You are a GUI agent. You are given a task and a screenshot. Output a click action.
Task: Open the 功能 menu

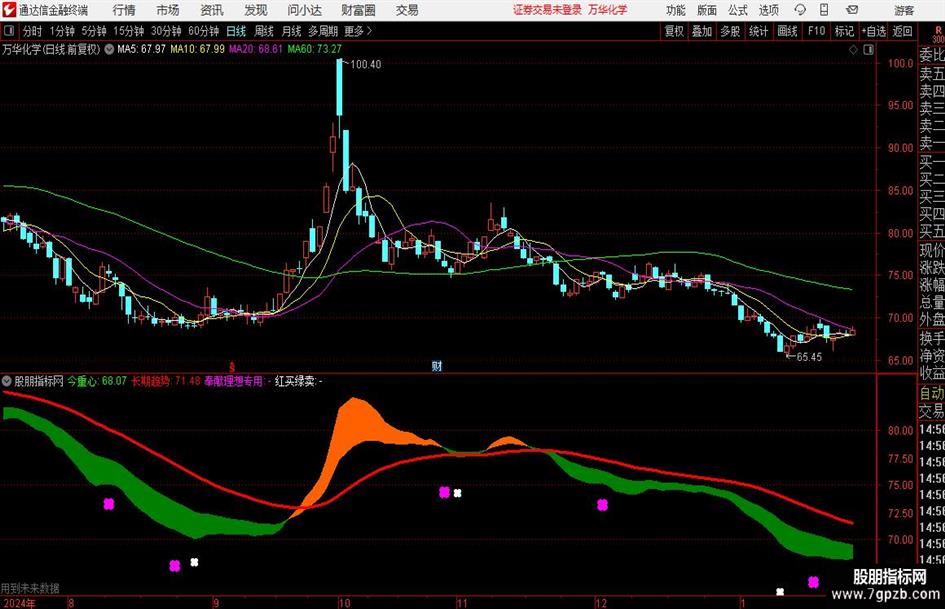pos(676,10)
